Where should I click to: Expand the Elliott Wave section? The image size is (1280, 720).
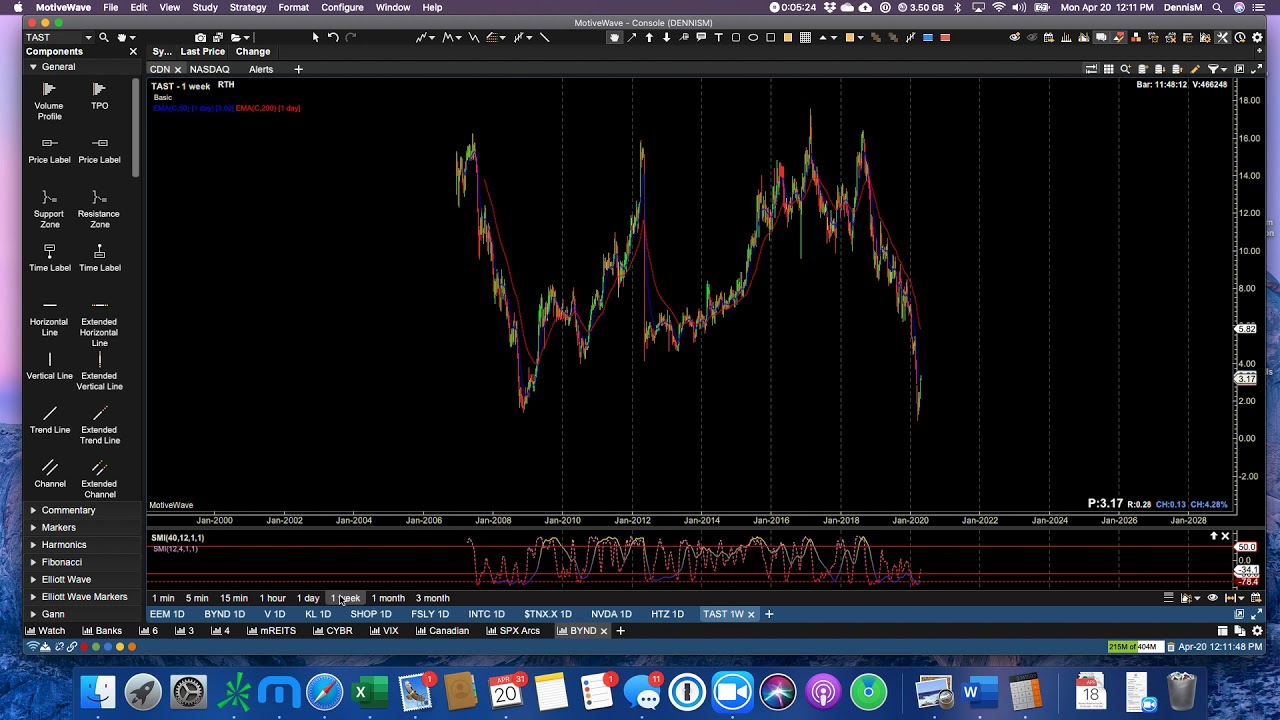(33, 579)
